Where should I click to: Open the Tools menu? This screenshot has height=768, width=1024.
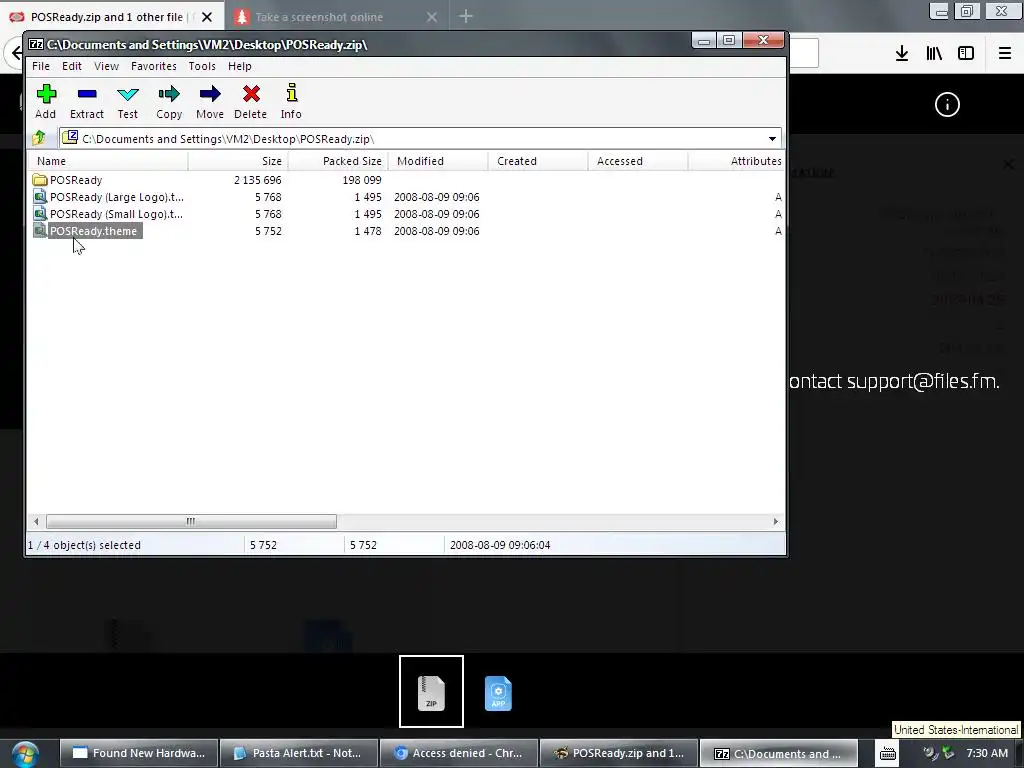pos(202,66)
